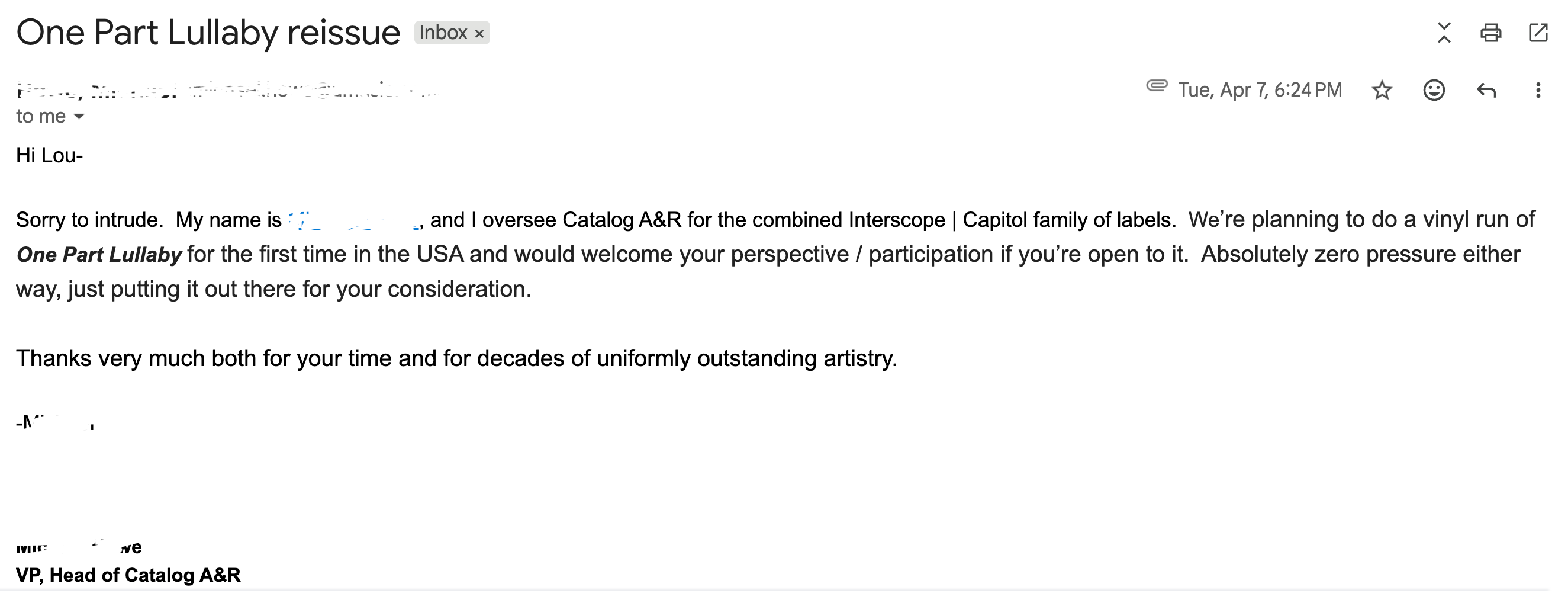Click the blue redacted name link in body
Screen dimensions: 1568x606
pyautogui.click(x=354, y=220)
